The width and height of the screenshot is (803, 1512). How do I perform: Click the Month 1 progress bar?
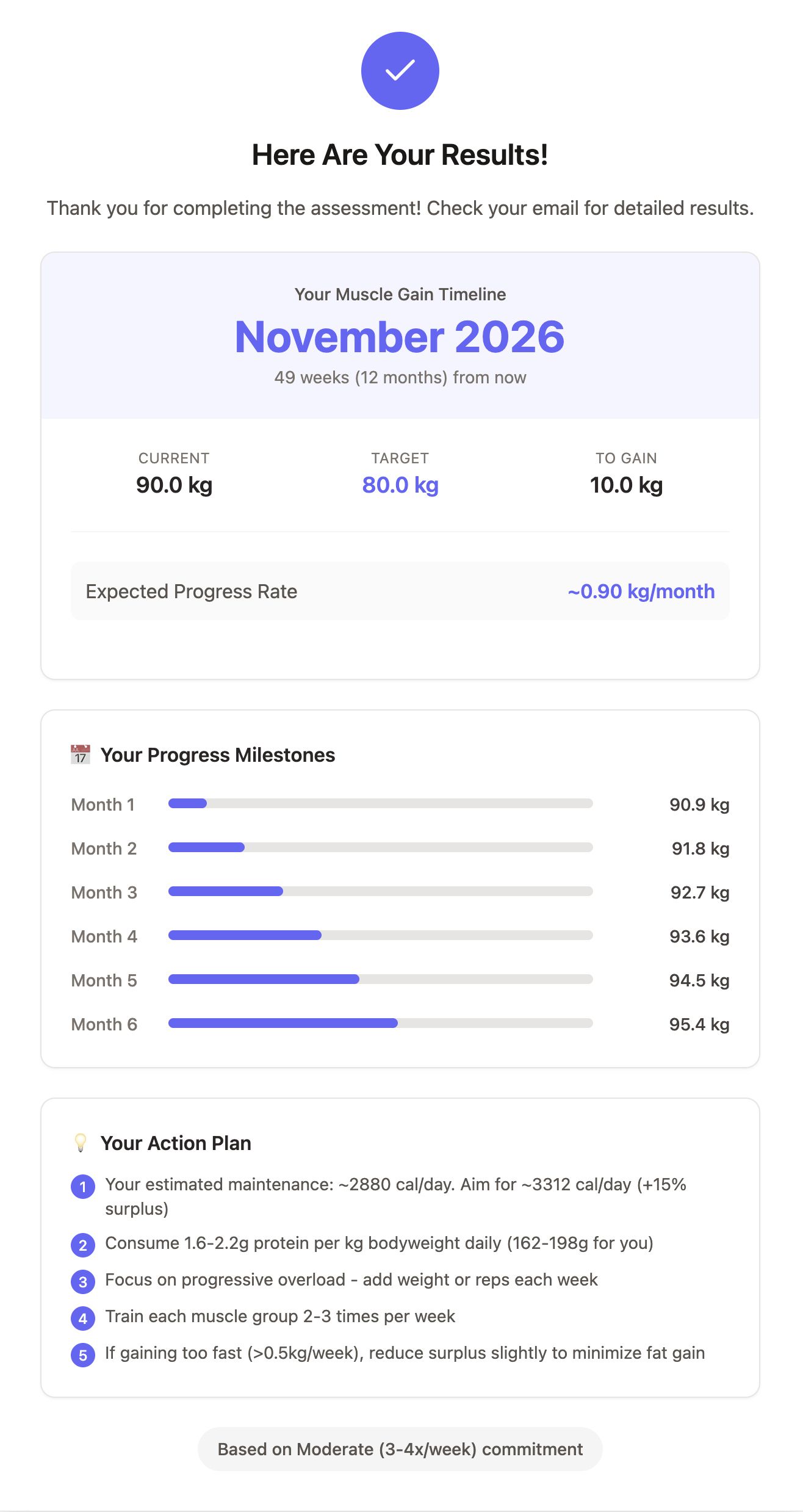[381, 803]
